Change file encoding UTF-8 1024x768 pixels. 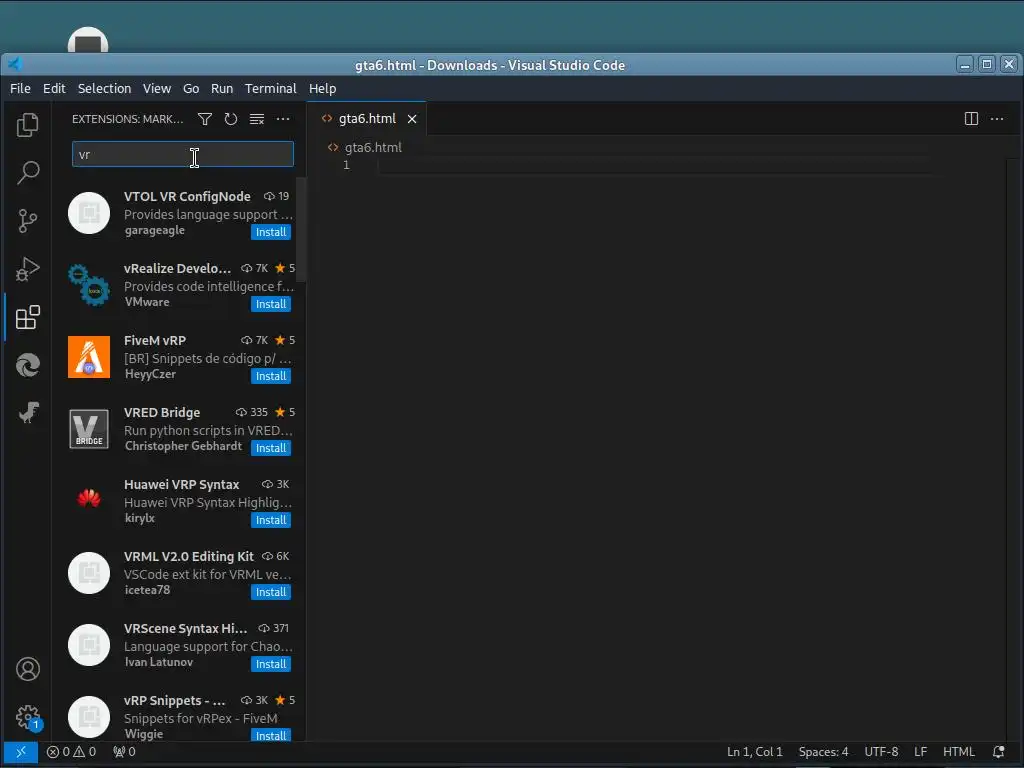coord(882,752)
